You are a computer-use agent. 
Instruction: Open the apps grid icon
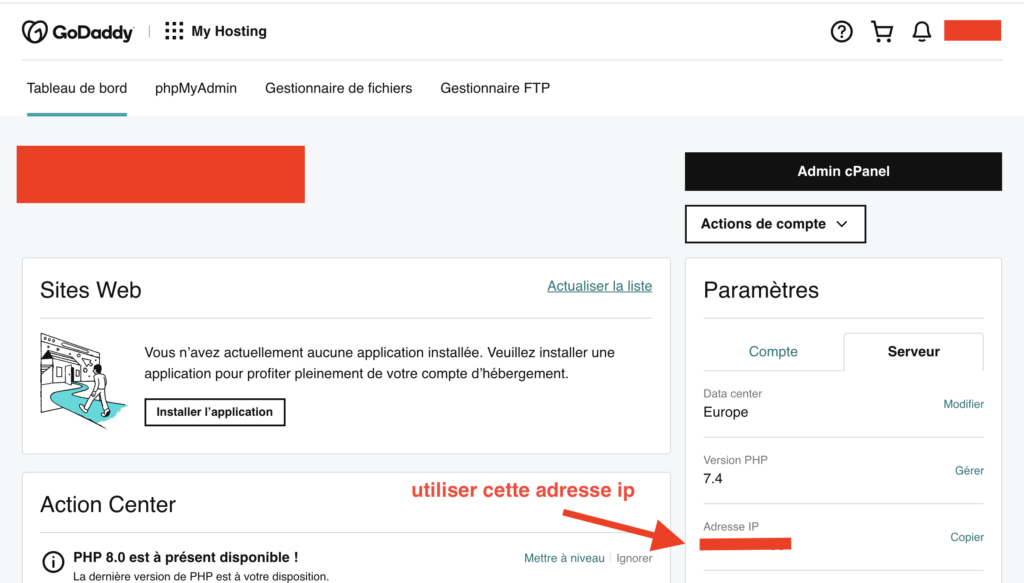click(x=174, y=31)
